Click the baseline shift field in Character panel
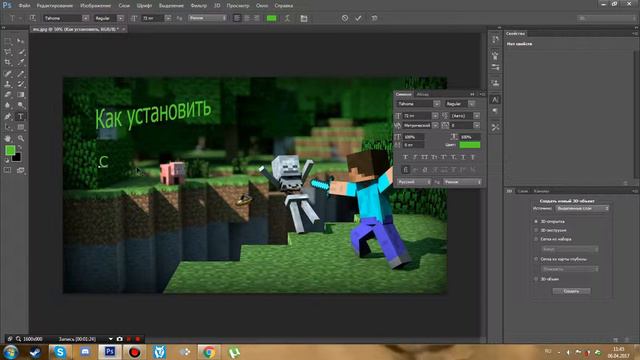Image resolution: width=640 pixels, height=360 pixels. [x=413, y=145]
